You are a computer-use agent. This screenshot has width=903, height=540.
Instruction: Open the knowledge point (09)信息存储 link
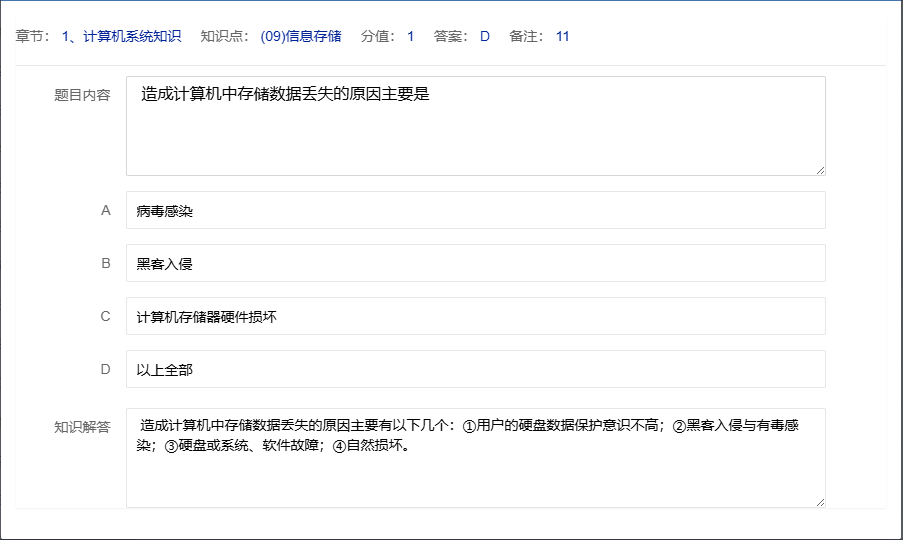tap(300, 37)
